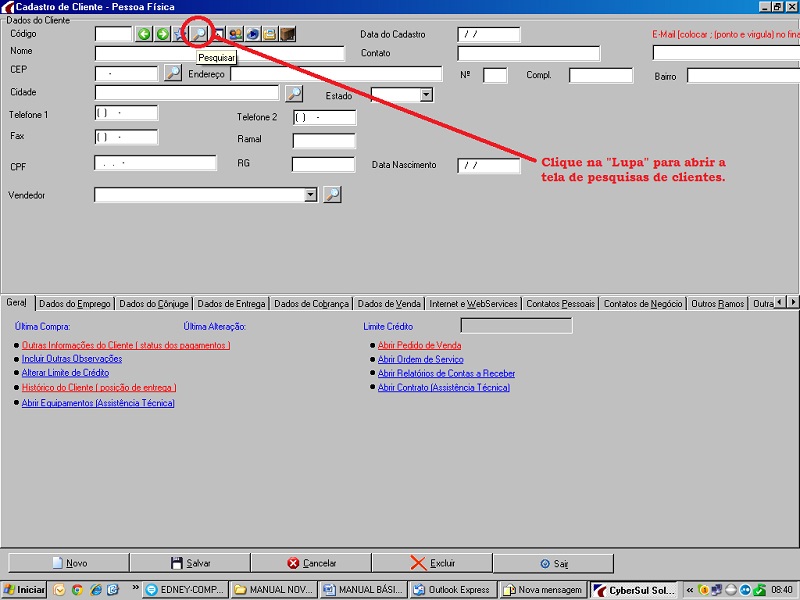Go to previous record with green left arrow
This screenshot has width=800, height=600.
click(144, 34)
